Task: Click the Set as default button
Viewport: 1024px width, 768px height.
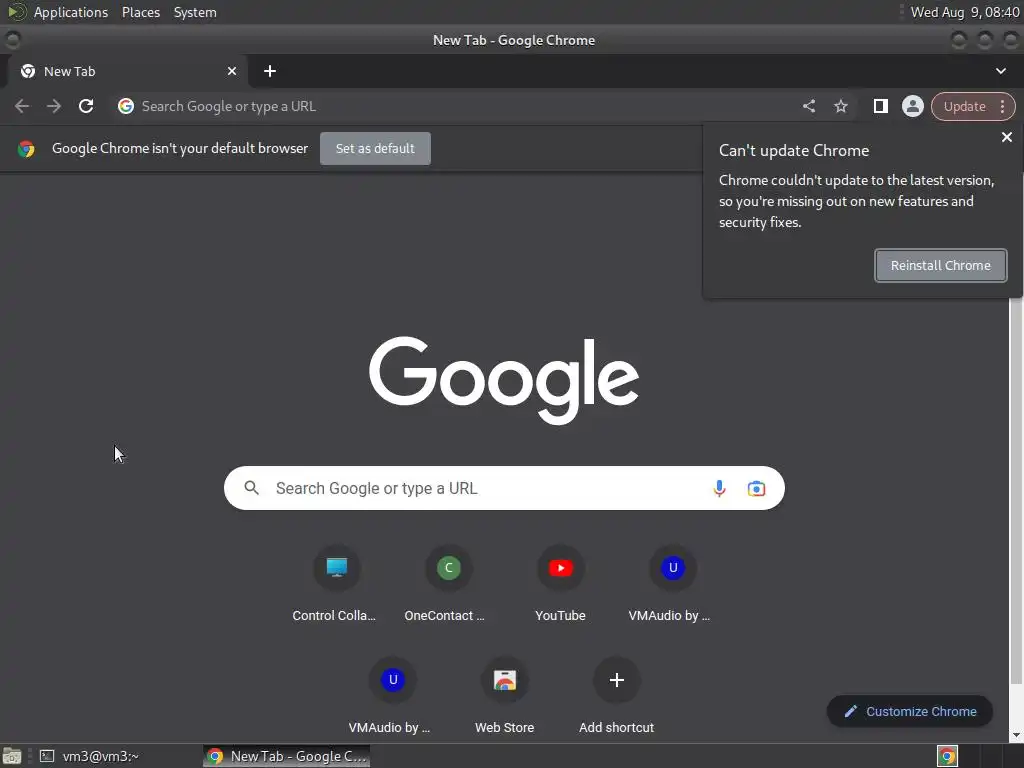Action: (375, 148)
